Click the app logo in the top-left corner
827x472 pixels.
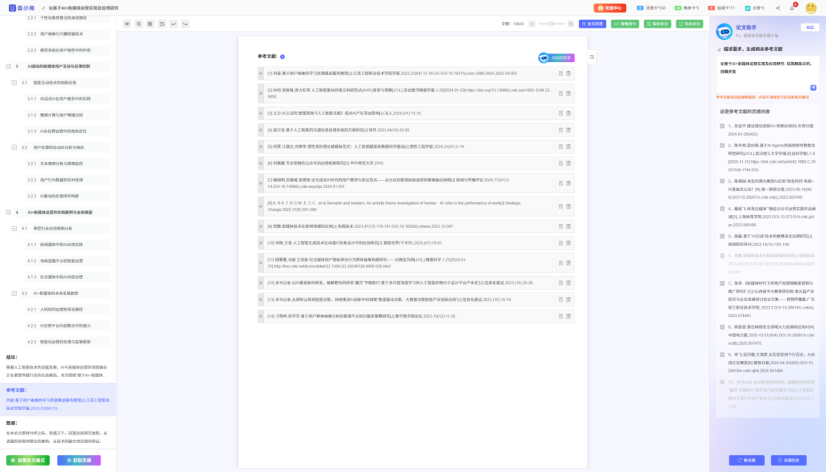pos(21,8)
